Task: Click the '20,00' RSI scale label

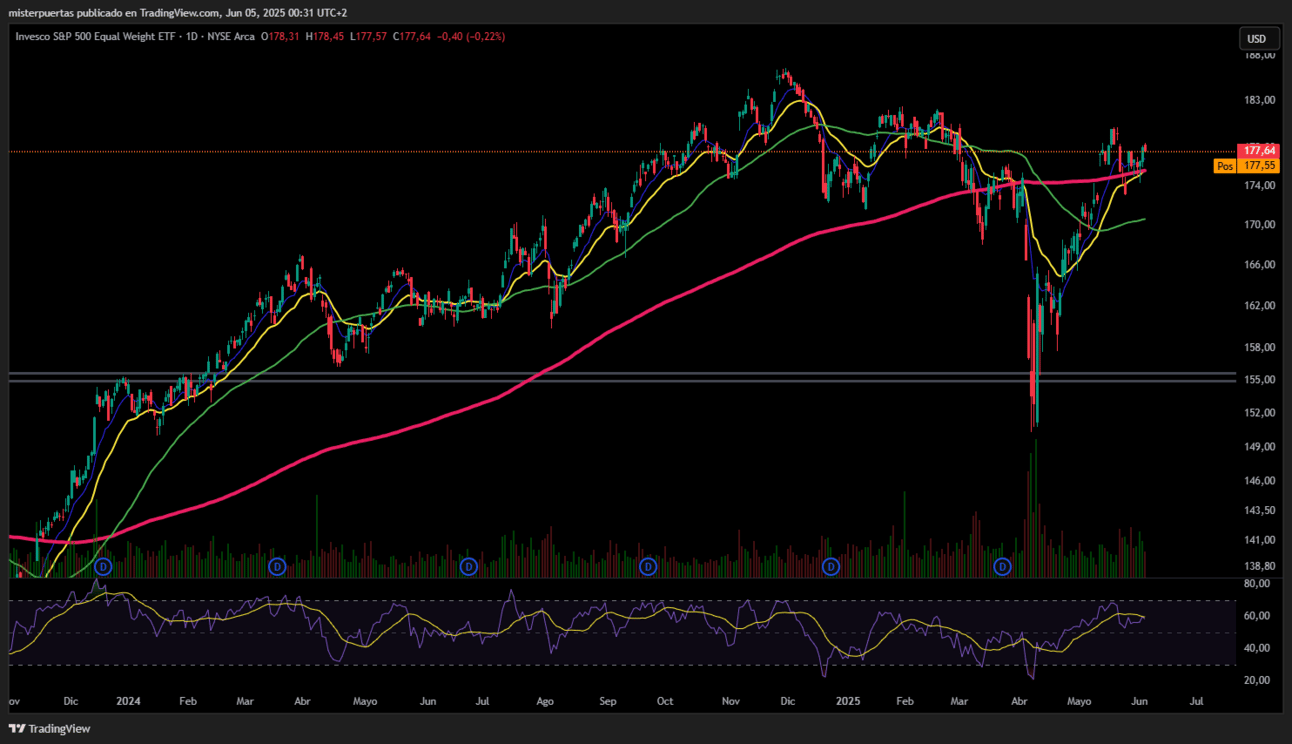Action: [x=1257, y=680]
